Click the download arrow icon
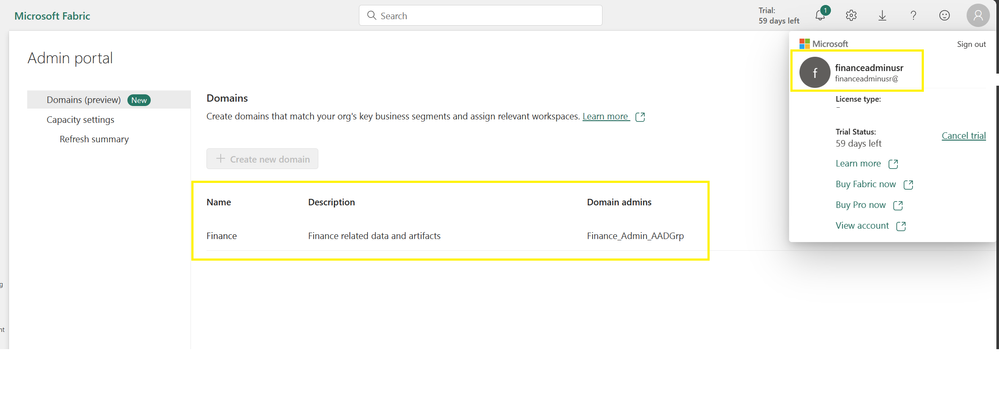Image resolution: width=999 pixels, height=415 pixels. (882, 15)
